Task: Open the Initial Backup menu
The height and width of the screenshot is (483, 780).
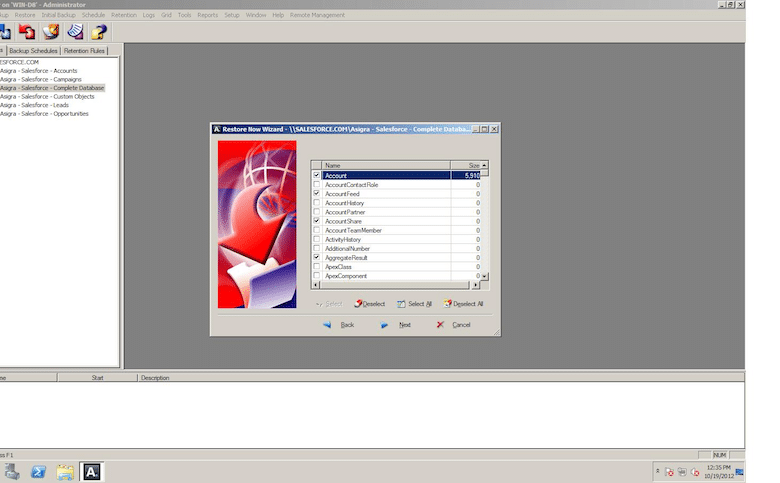Action: tap(58, 15)
